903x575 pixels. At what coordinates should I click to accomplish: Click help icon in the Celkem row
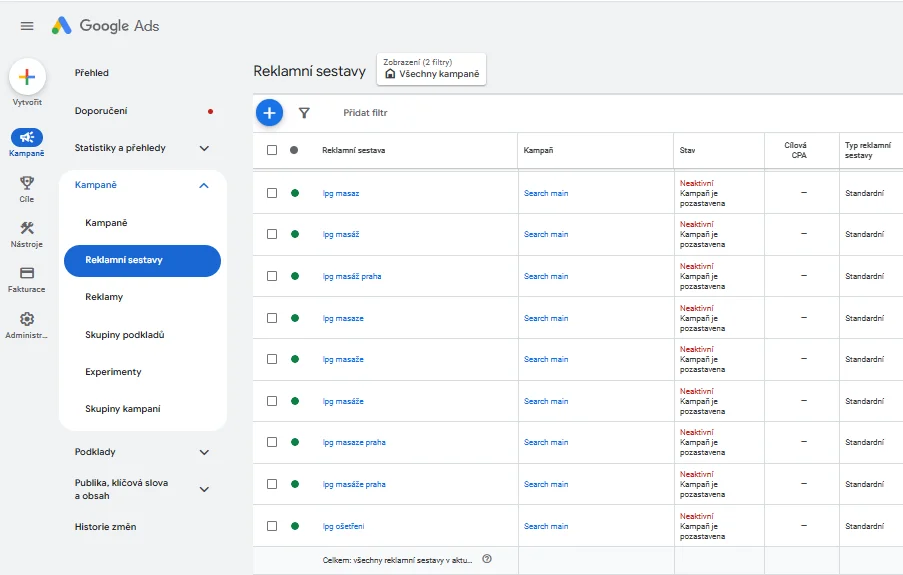(x=487, y=559)
